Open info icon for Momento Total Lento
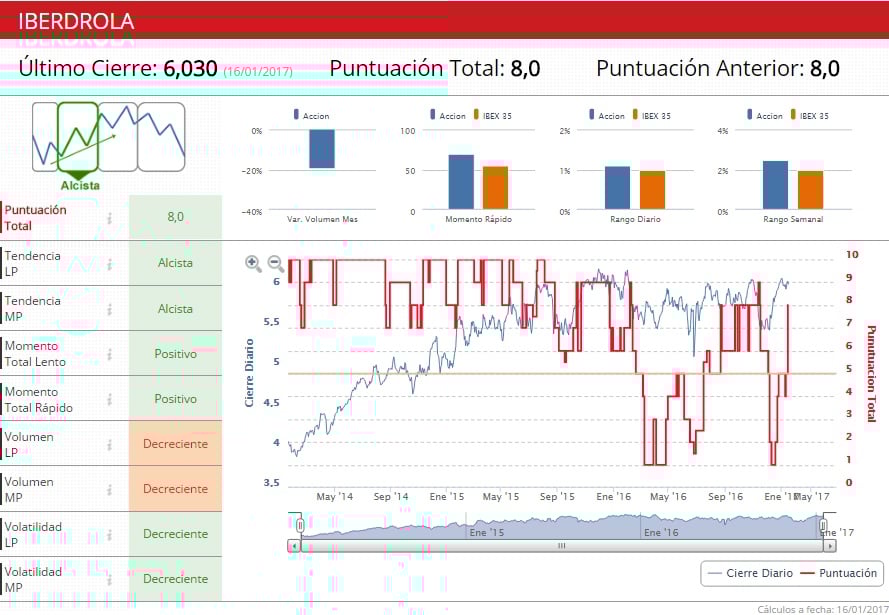 [x=109, y=355]
